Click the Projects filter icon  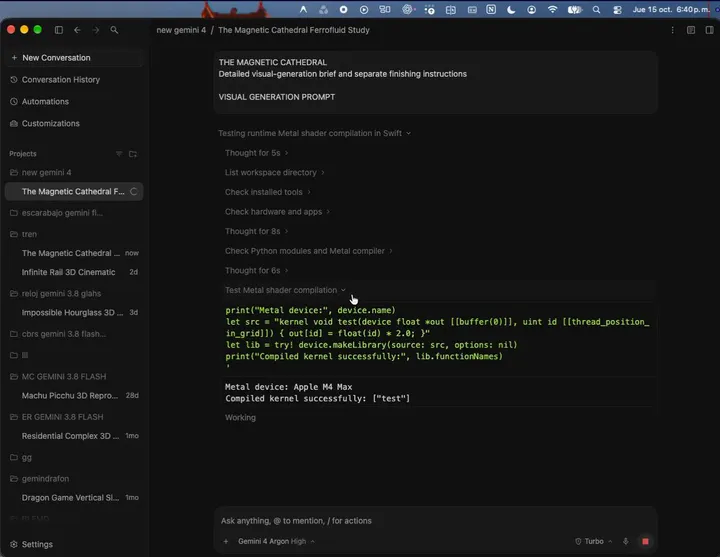[119, 154]
